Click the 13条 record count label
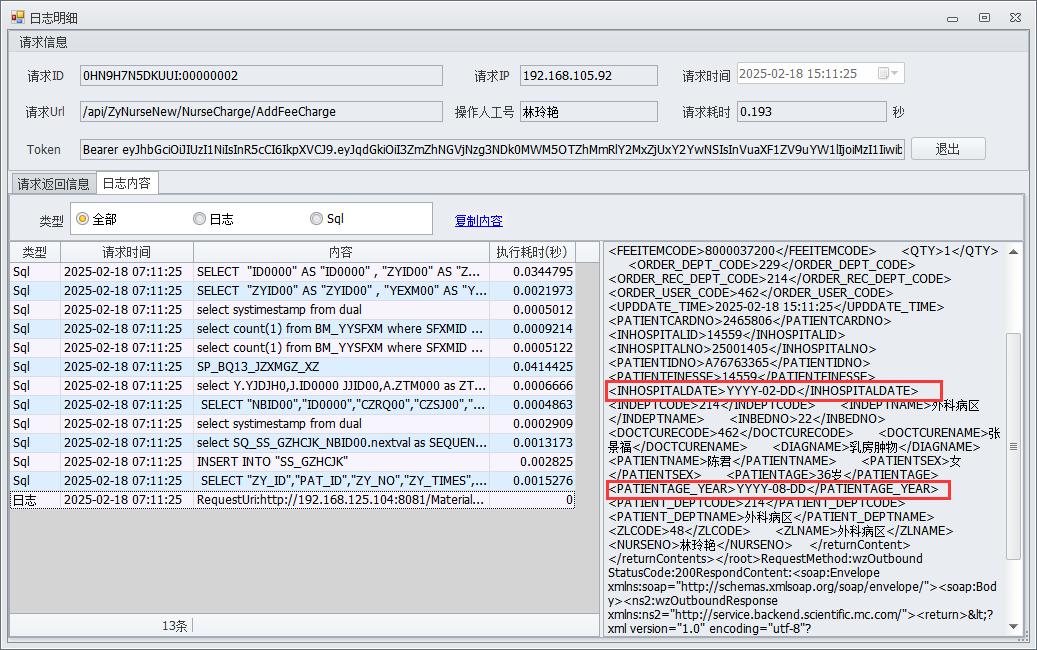Screen dimensions: 1037x650 [x=175, y=626]
